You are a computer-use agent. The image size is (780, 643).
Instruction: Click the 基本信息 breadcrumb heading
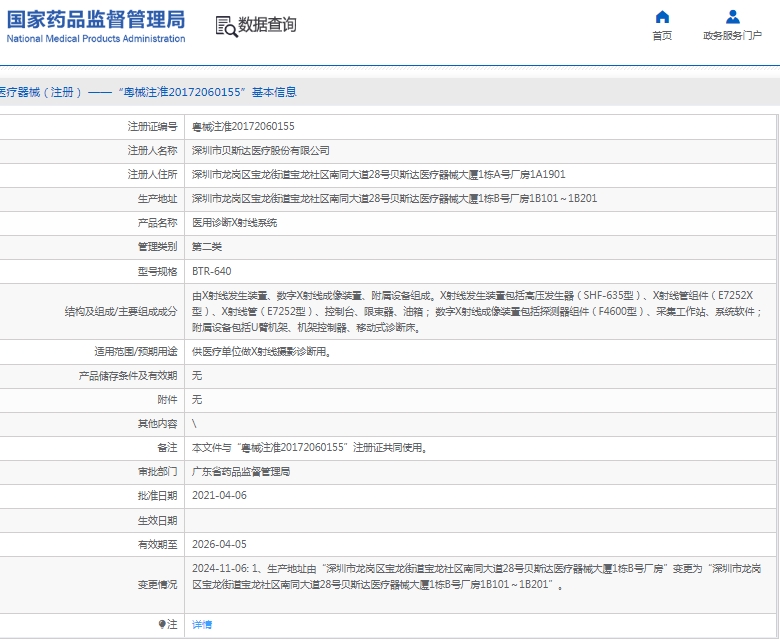[274, 92]
